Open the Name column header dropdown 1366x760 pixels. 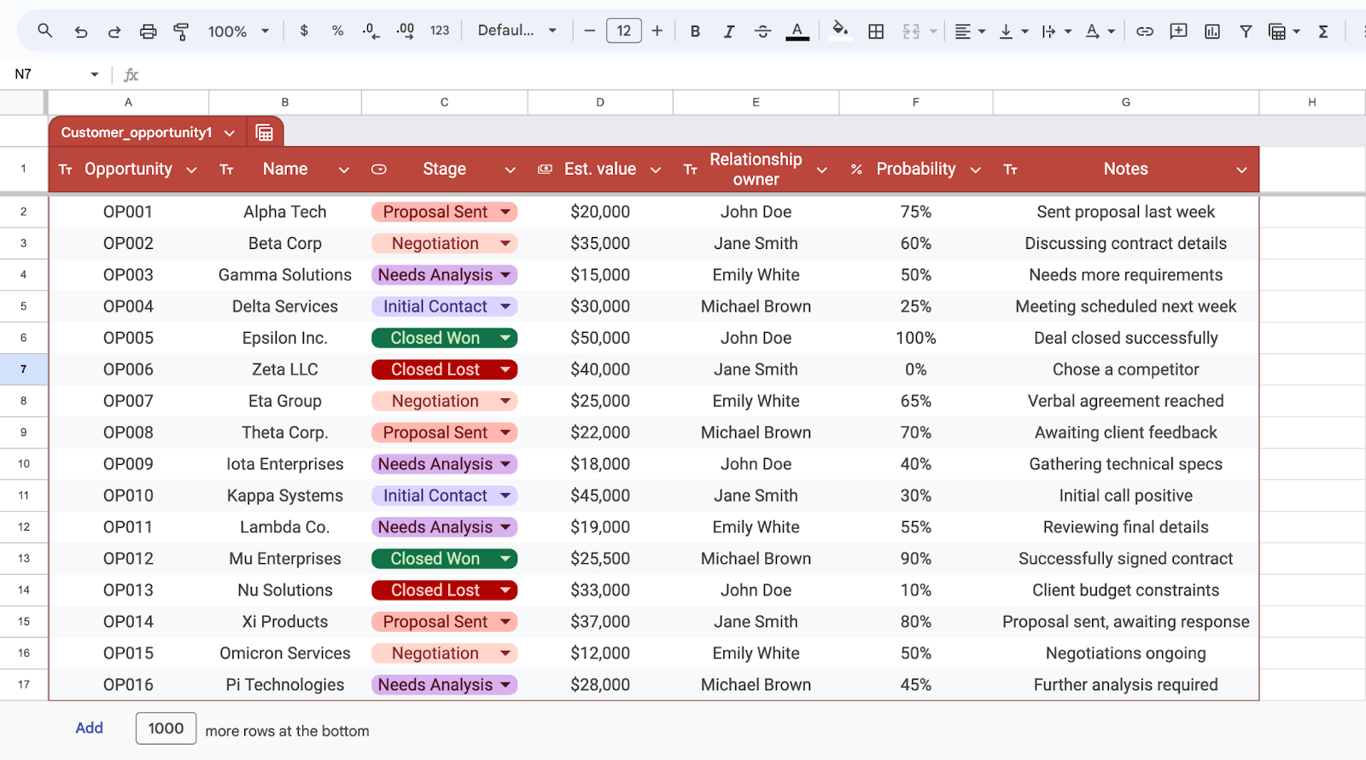(343, 170)
